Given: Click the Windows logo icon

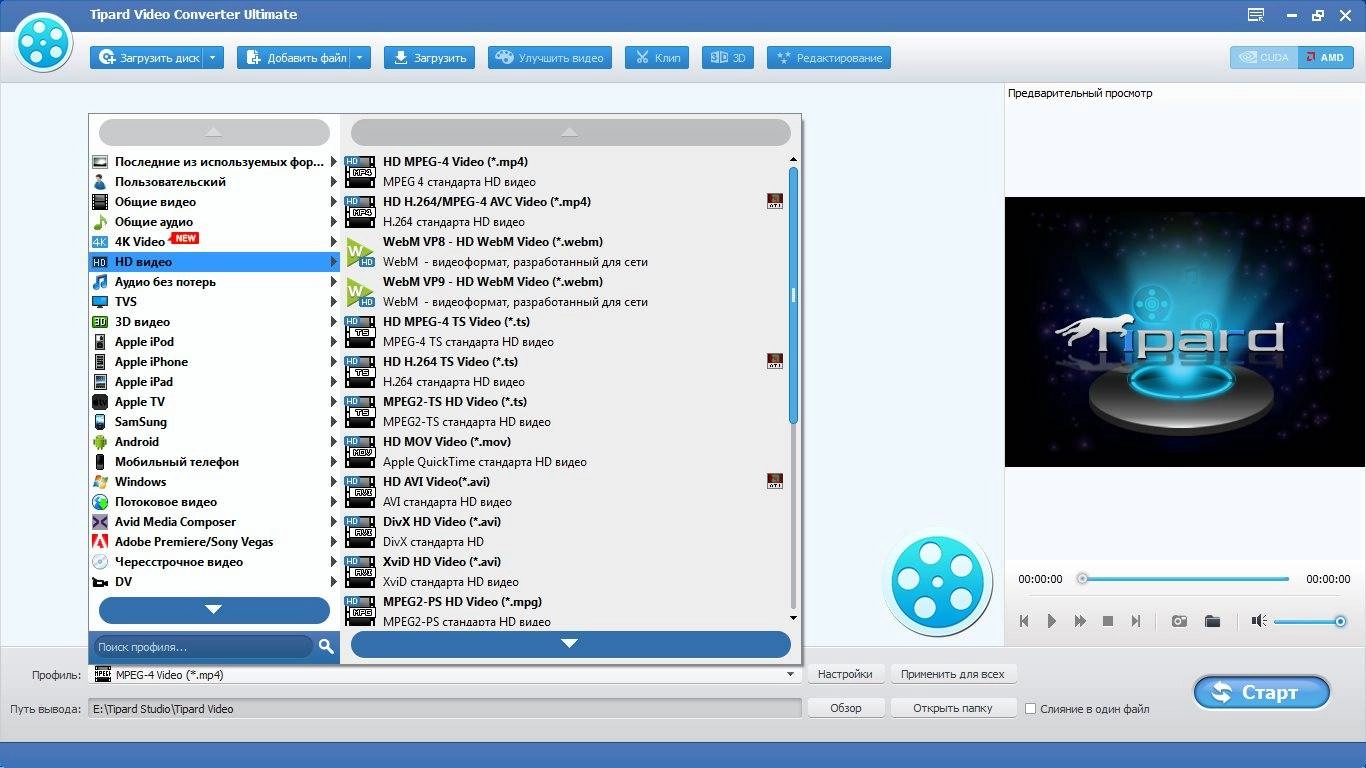Looking at the screenshot, I should [100, 481].
